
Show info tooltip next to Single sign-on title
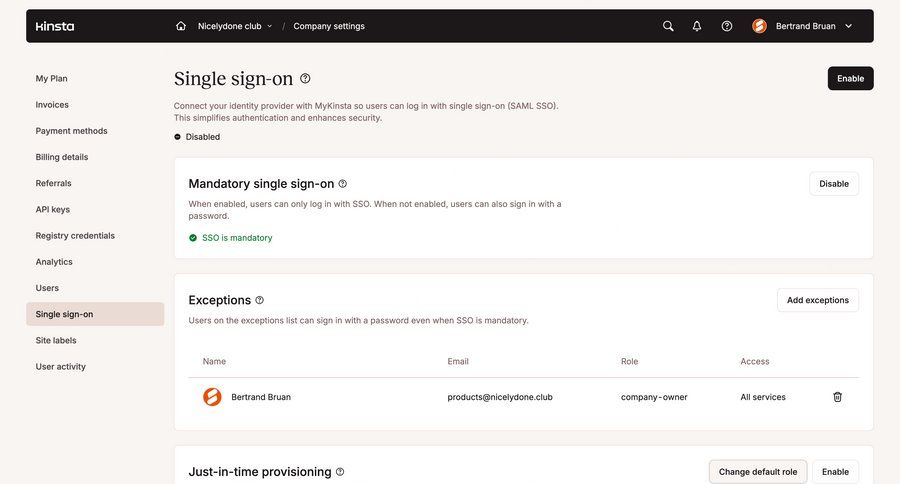click(x=305, y=78)
